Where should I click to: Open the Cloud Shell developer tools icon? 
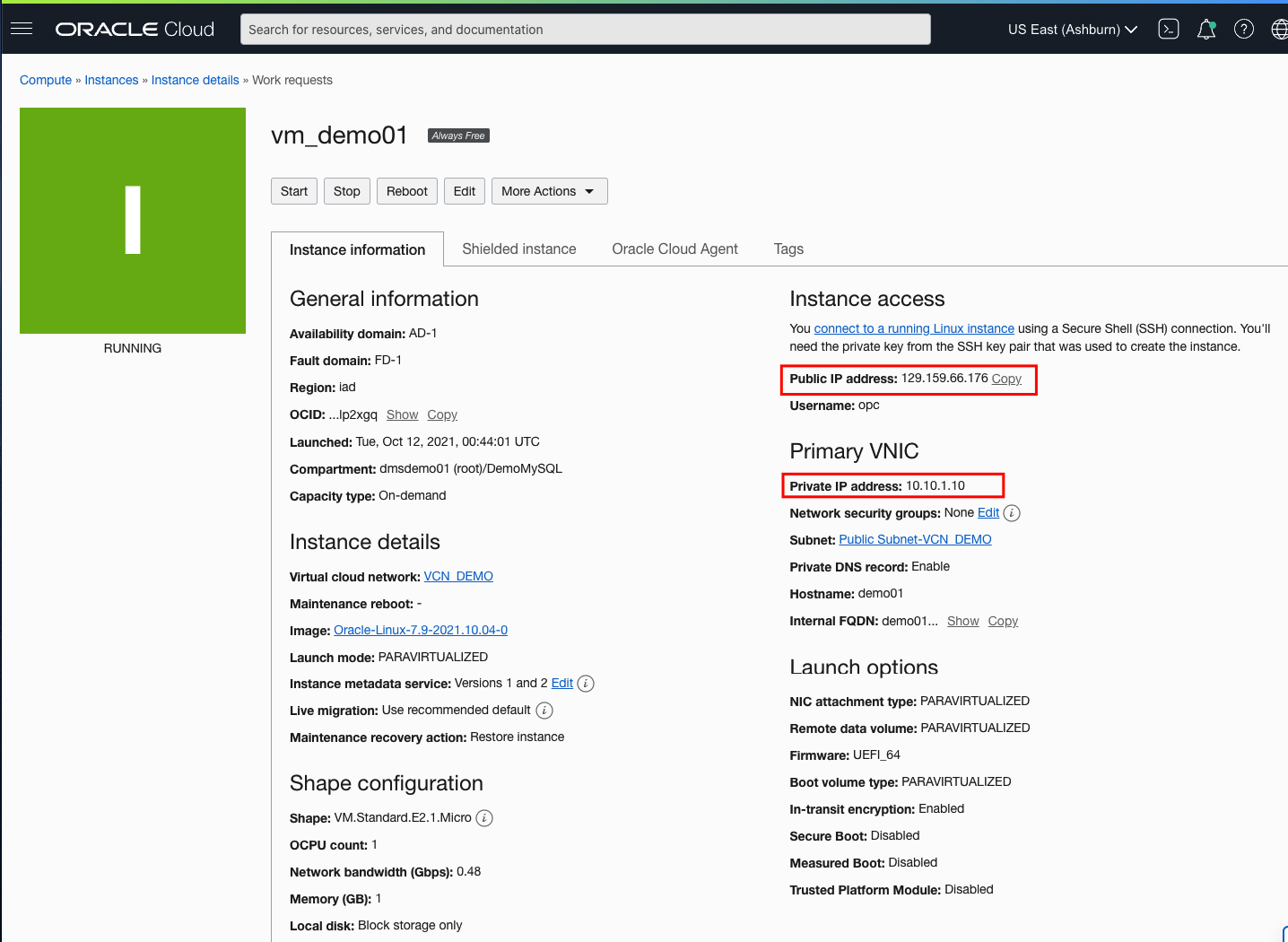(1168, 29)
